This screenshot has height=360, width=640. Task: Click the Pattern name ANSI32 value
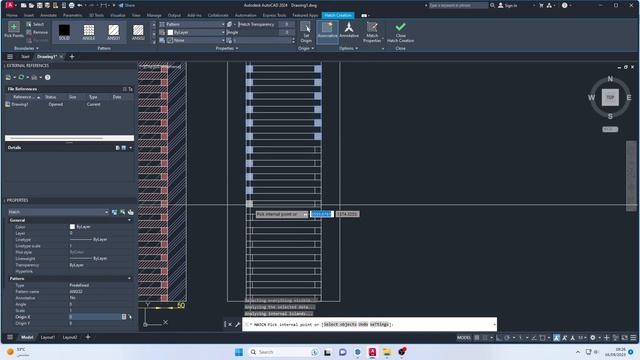(x=76, y=291)
